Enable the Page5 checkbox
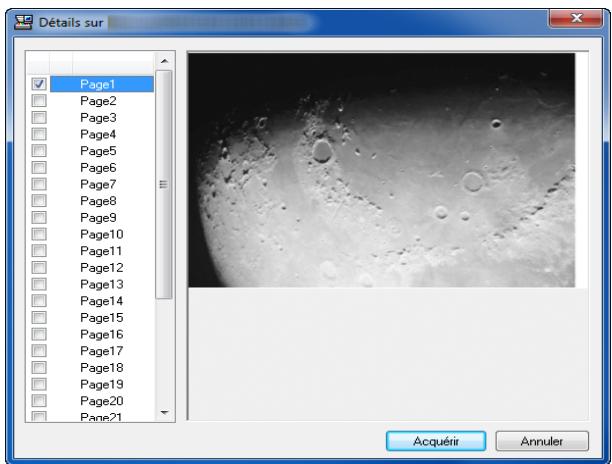 (x=38, y=151)
